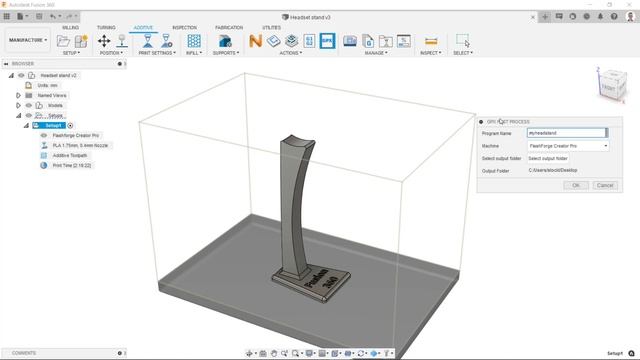Open the INSPECT dropdown menu
Screen dimensions: 640x360
[x=431, y=53]
